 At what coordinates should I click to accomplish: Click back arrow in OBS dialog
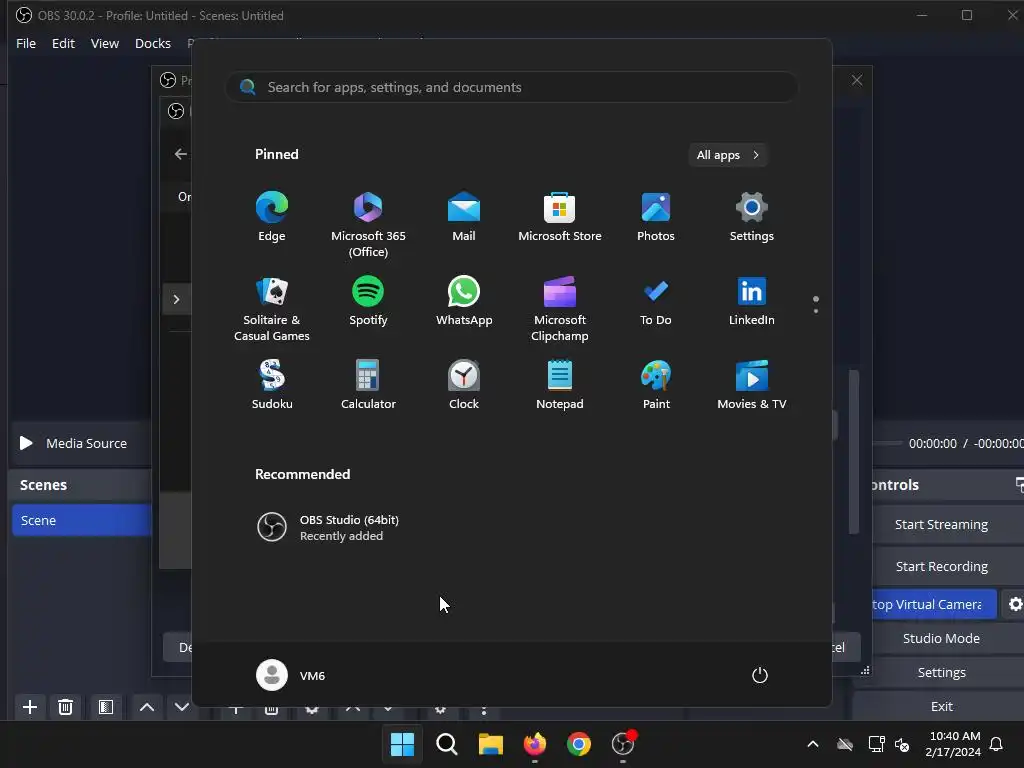pyautogui.click(x=180, y=154)
